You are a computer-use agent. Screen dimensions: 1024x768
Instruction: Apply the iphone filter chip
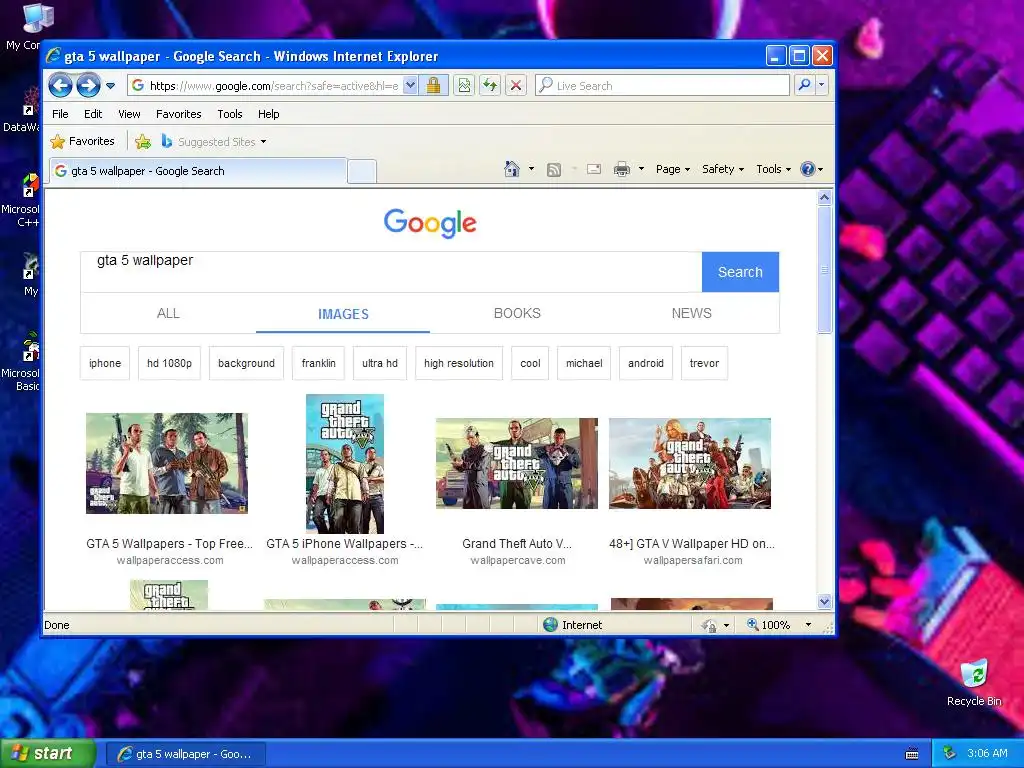click(x=105, y=363)
